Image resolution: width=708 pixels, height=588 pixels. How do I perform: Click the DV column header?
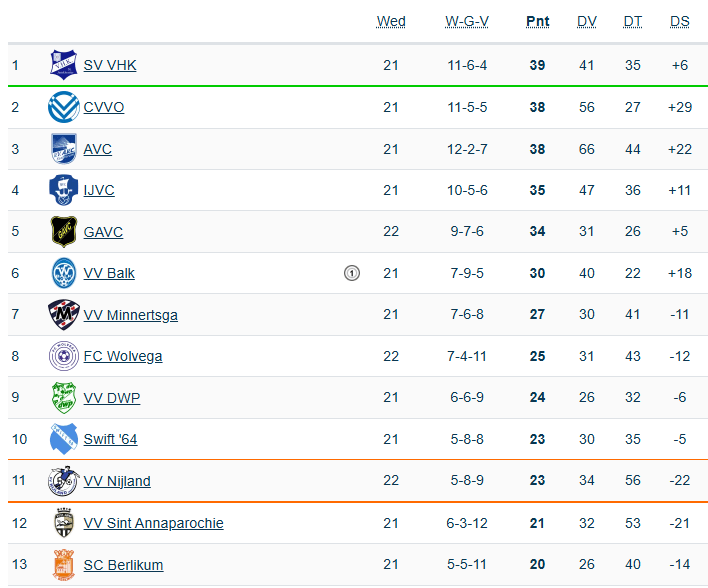click(x=587, y=22)
